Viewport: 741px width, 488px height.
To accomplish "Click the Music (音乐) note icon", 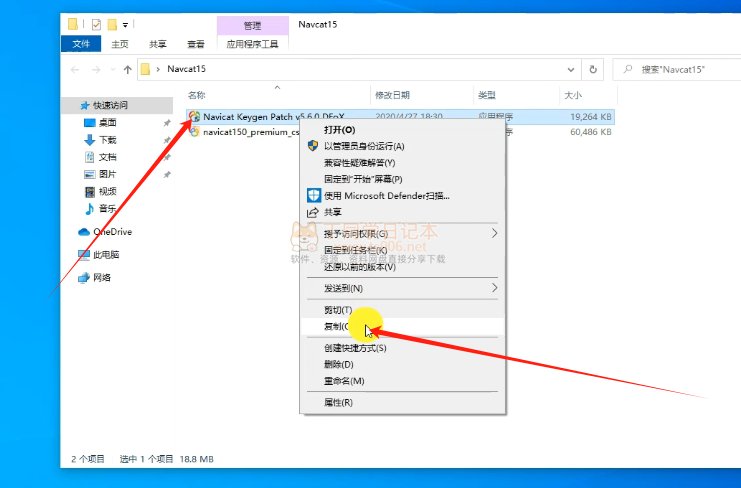I will tap(89, 208).
